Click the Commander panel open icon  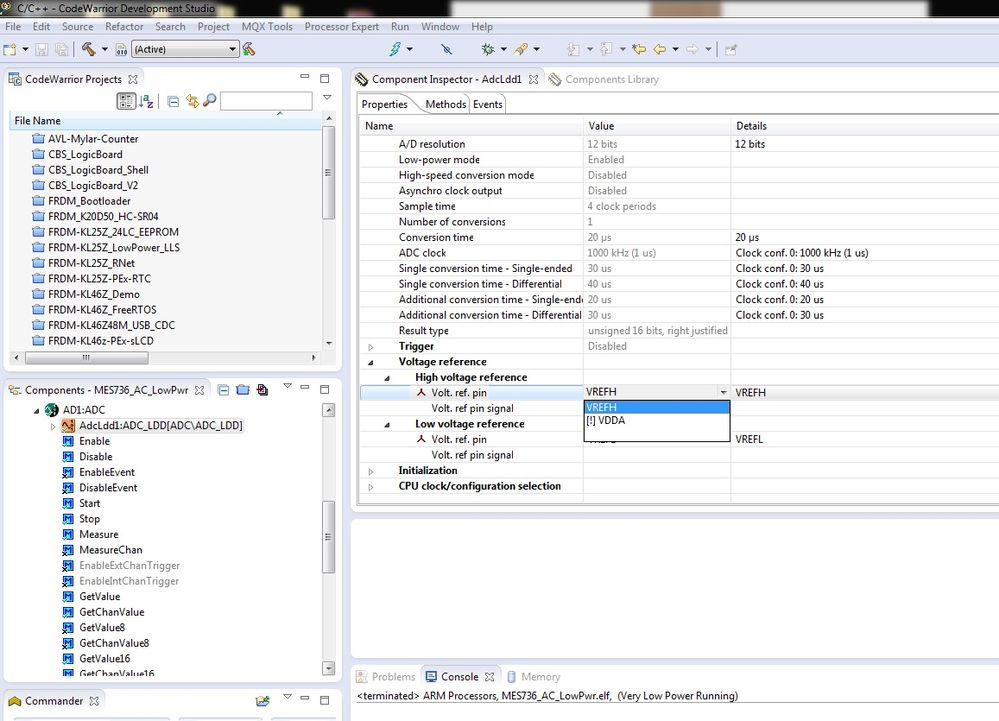(x=262, y=701)
